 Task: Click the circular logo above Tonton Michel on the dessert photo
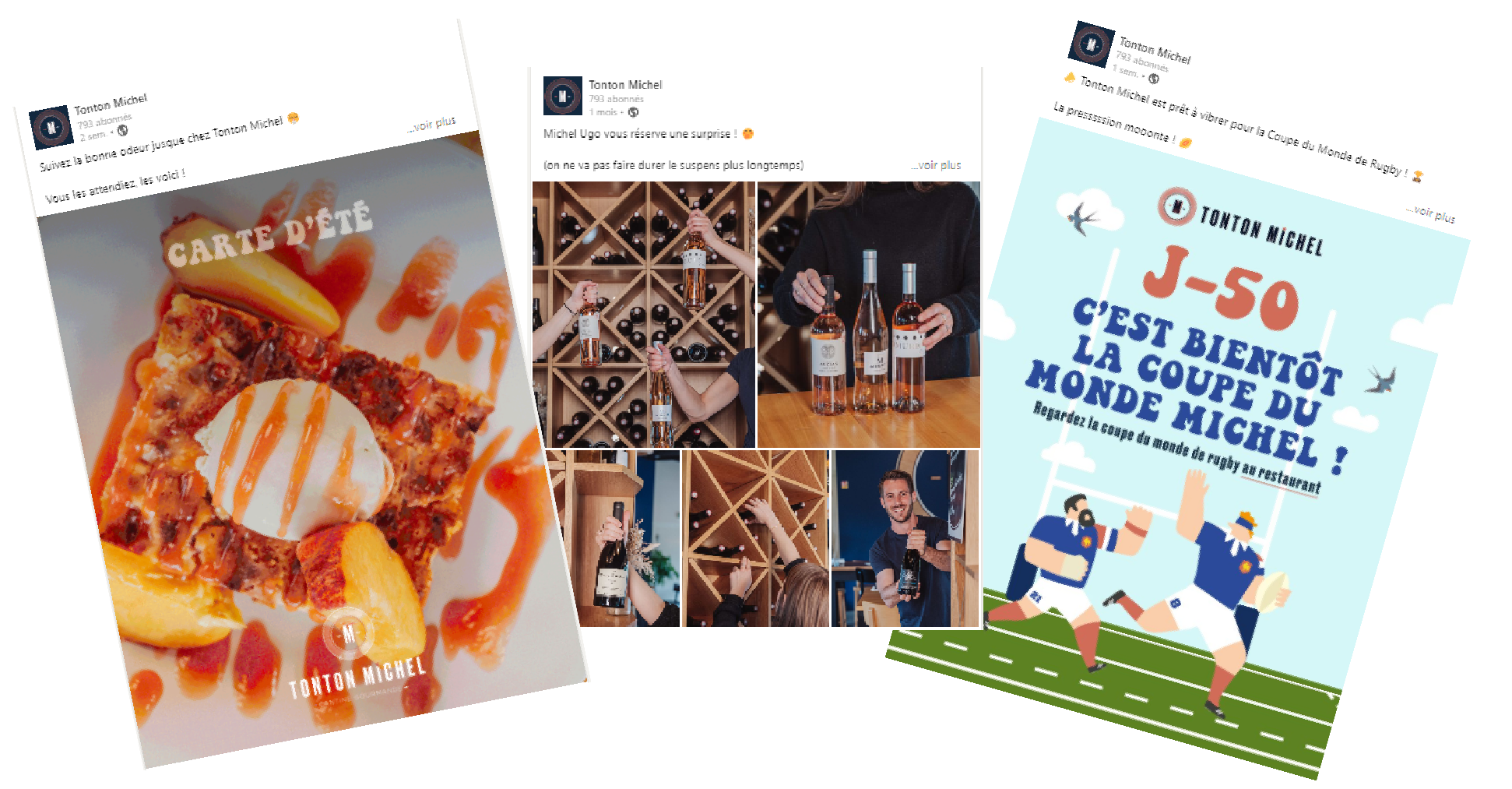point(348,632)
